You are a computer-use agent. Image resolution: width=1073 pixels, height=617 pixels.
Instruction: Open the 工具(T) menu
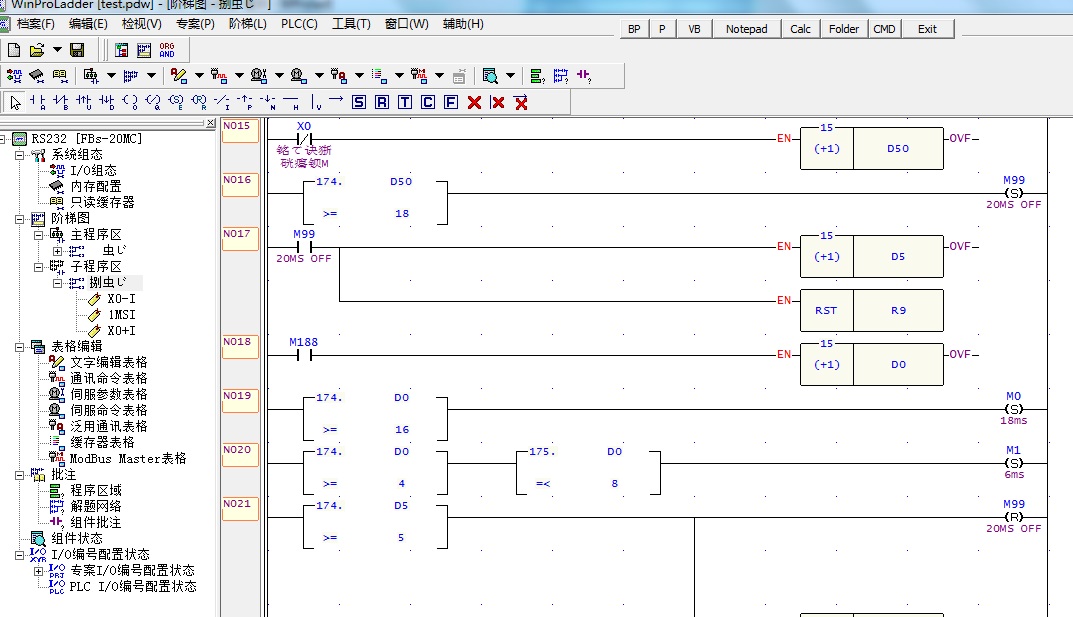[x=350, y=24]
